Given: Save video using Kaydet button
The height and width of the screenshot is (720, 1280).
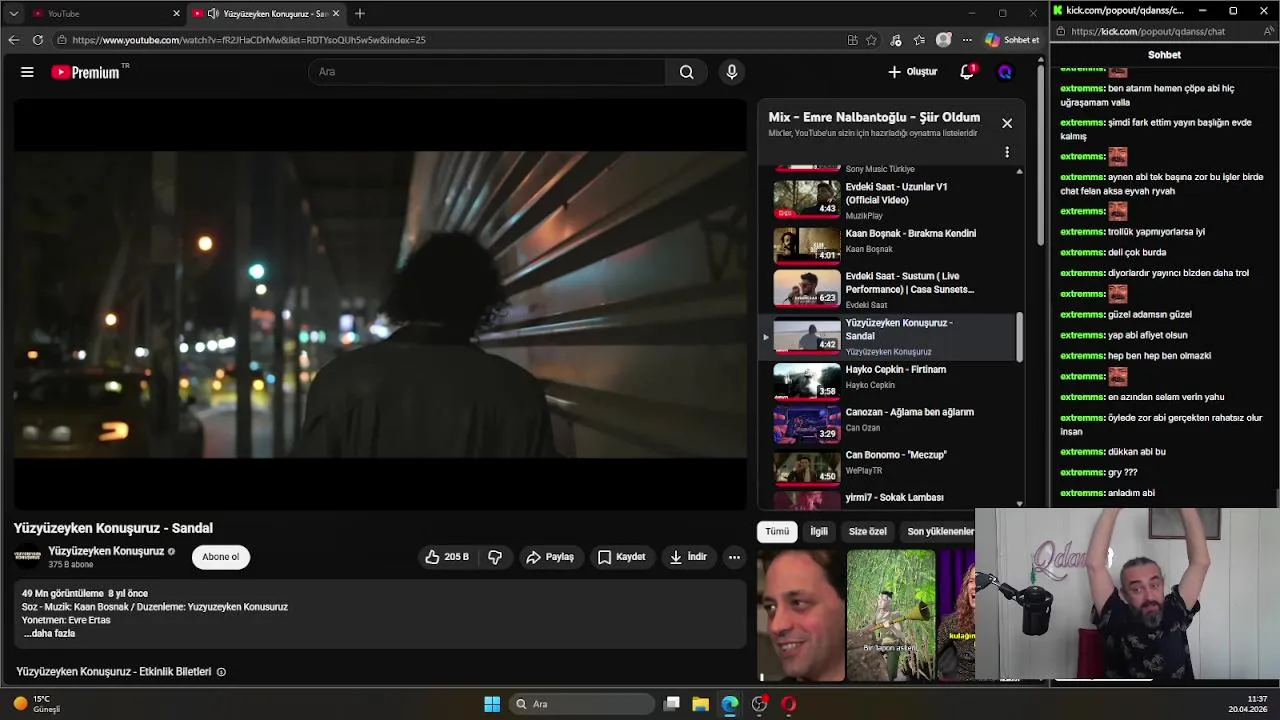Looking at the screenshot, I should [621, 557].
